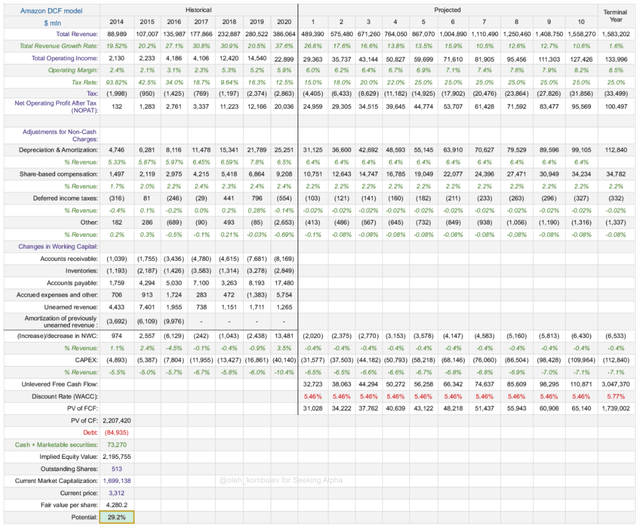Click the 'Unlevered Free Cash Flow' label
This screenshot has width=640, height=528.
(60, 384)
